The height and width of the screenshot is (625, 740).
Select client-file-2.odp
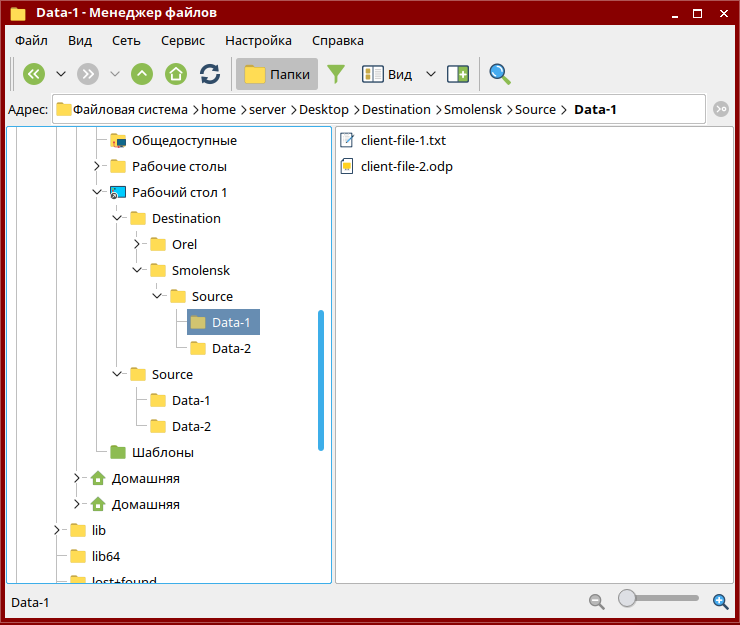click(x=406, y=167)
